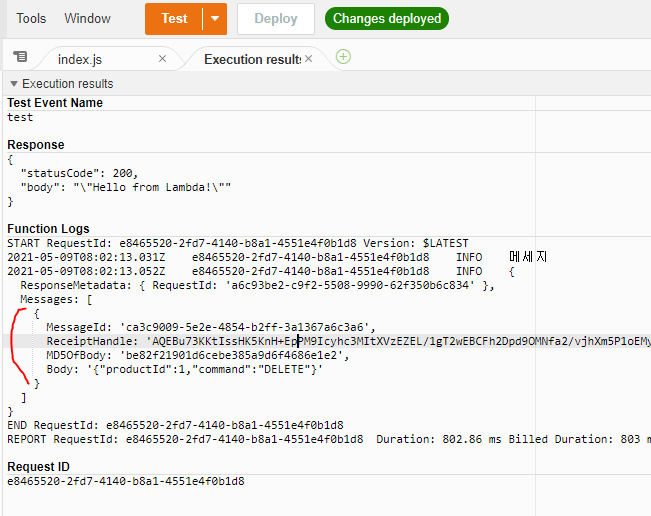Screen dimensions: 651x516
Task: Click the REPORT RequestId Duration line
Action: (x=329, y=439)
